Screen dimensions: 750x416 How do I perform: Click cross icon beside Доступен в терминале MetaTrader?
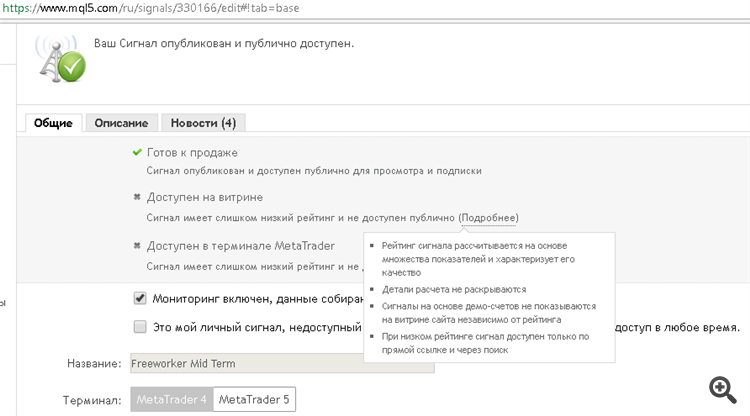[x=137, y=245]
